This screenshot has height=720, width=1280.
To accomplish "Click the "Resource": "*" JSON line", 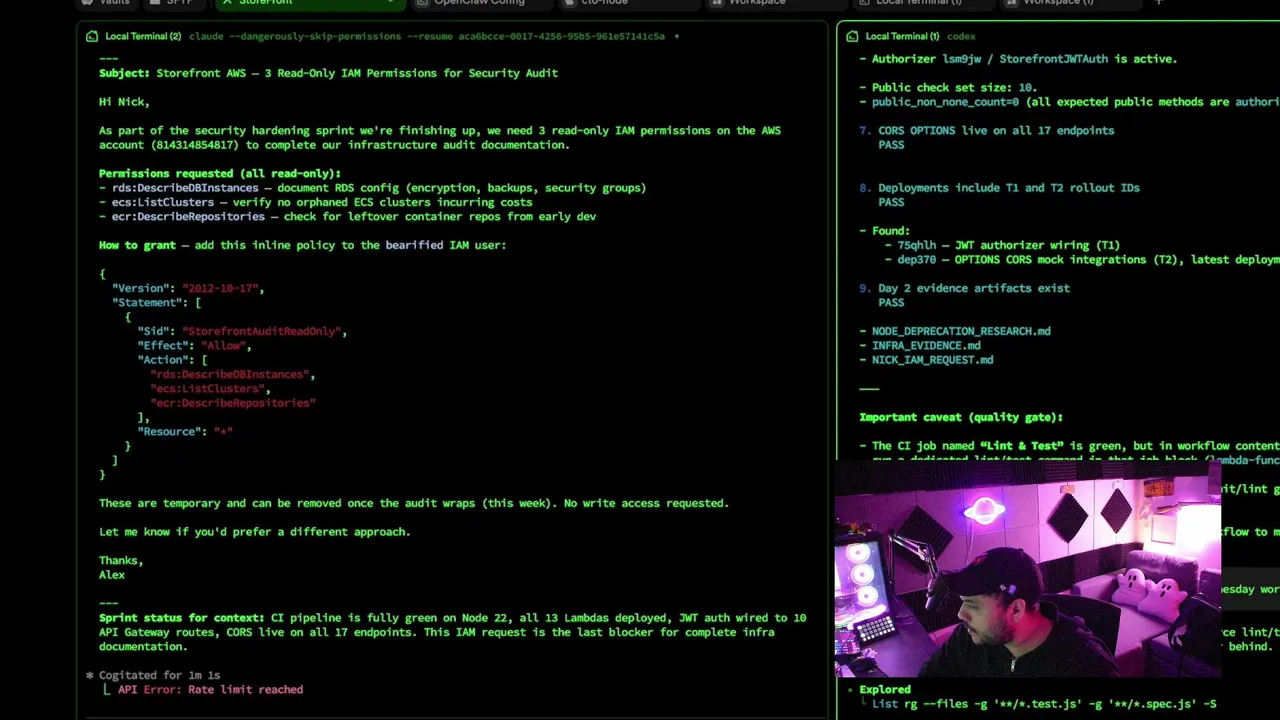I will point(185,432).
